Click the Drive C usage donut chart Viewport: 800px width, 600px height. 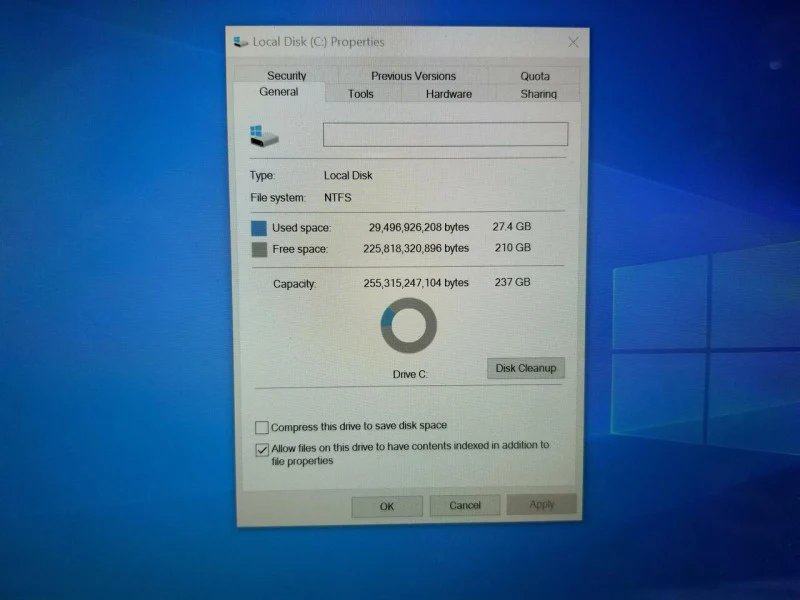[409, 326]
